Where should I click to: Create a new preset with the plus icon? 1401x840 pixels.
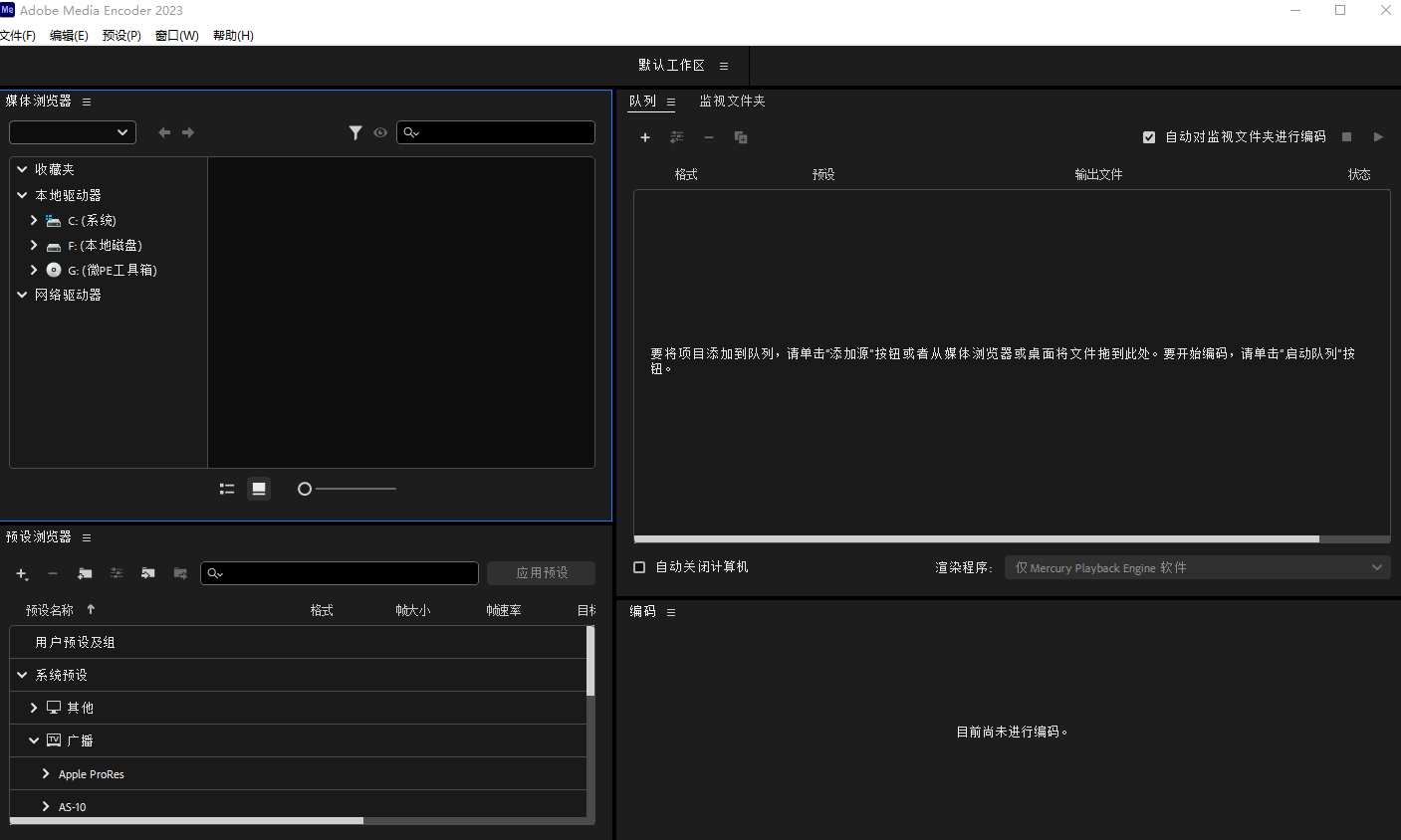[22, 573]
